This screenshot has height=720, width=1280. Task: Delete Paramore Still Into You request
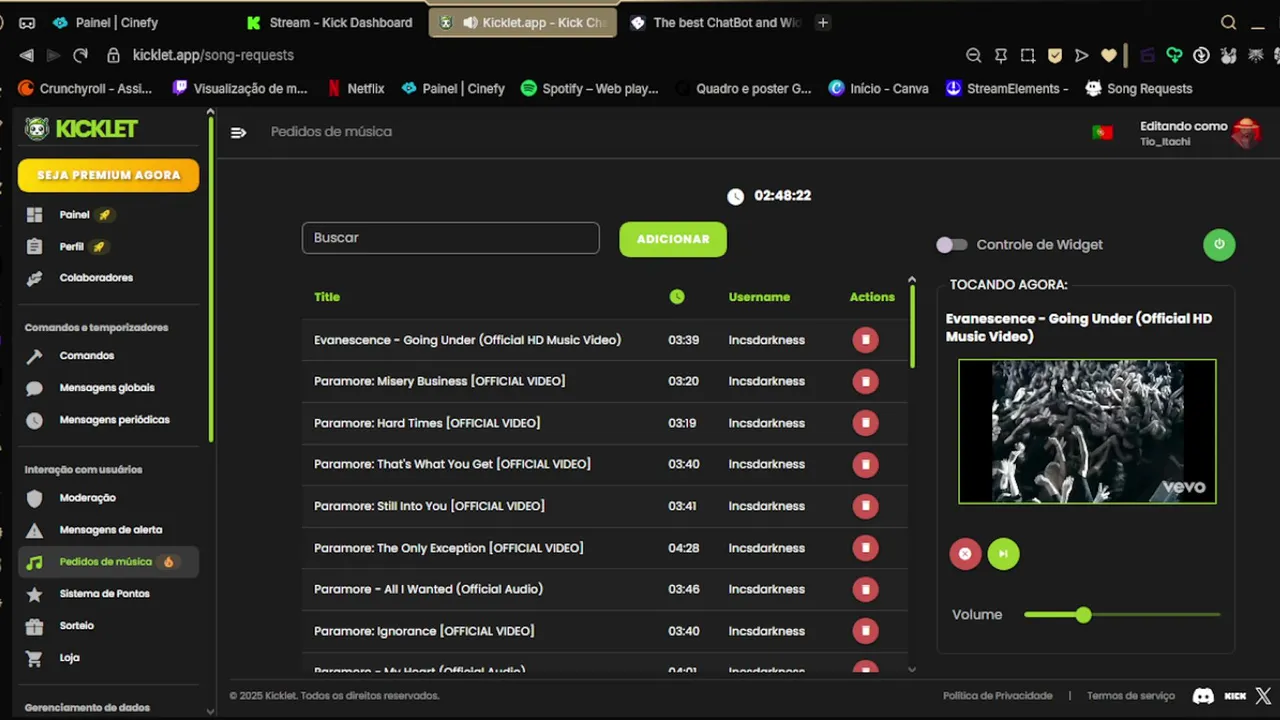pyautogui.click(x=865, y=506)
